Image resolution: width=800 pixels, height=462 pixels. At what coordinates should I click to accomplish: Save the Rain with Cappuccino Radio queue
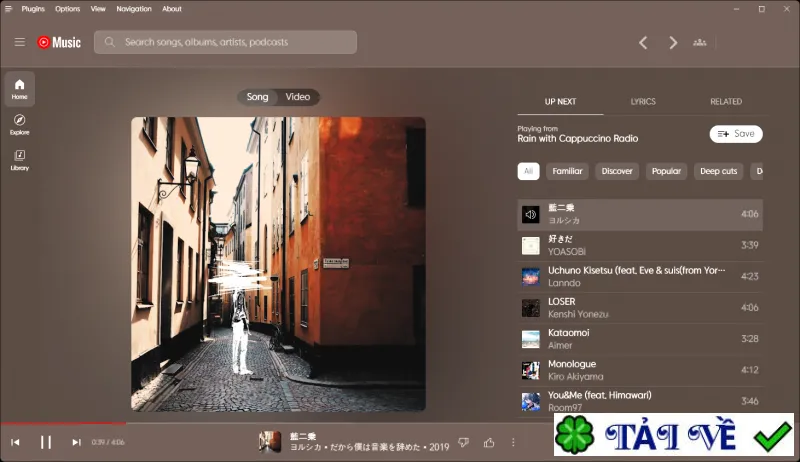coord(736,134)
